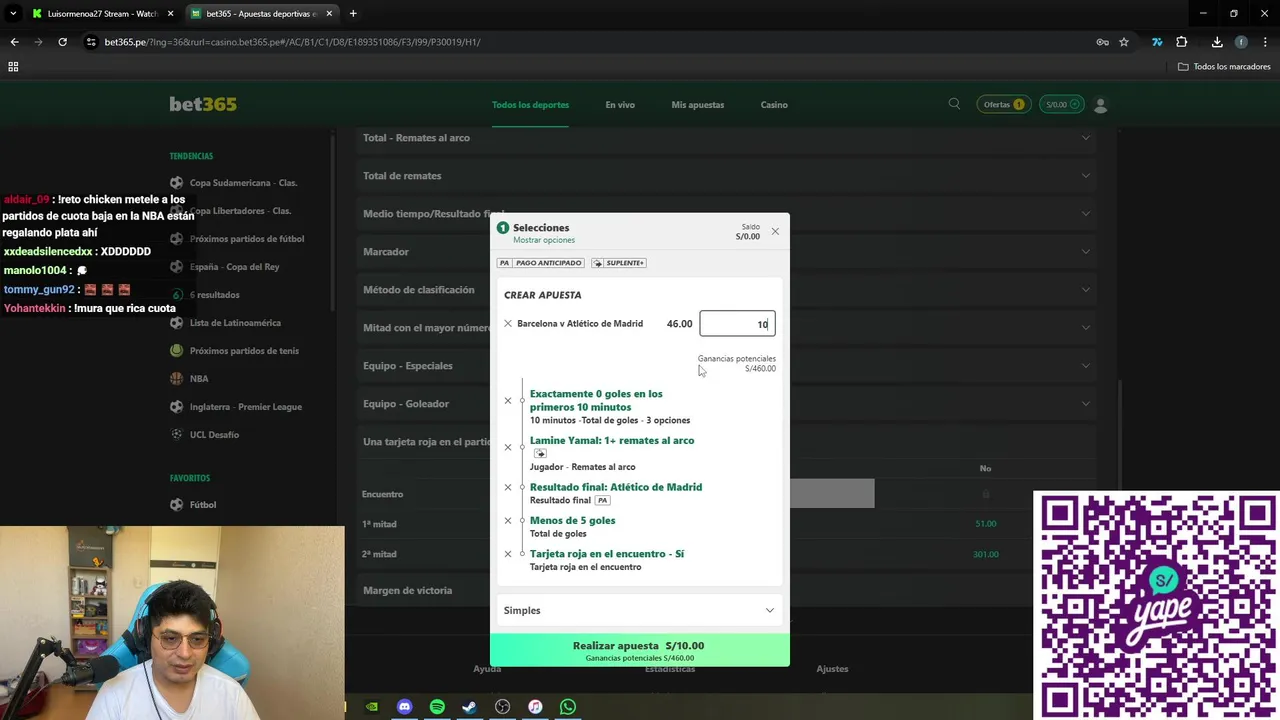Go back with the browser arrow
Image resolution: width=1280 pixels, height=720 pixels.
tap(14, 42)
